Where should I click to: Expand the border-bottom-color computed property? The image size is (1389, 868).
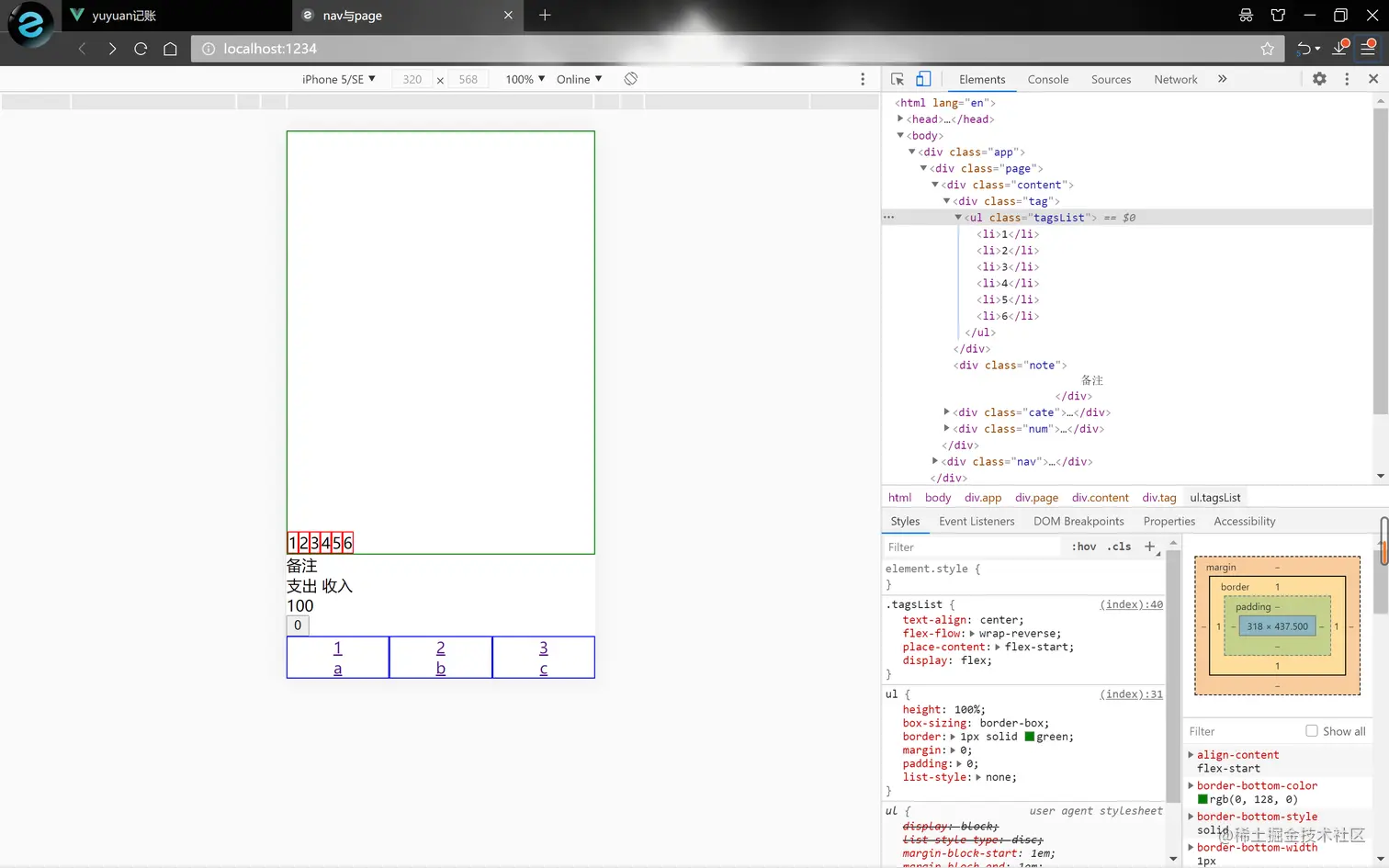click(x=1191, y=785)
